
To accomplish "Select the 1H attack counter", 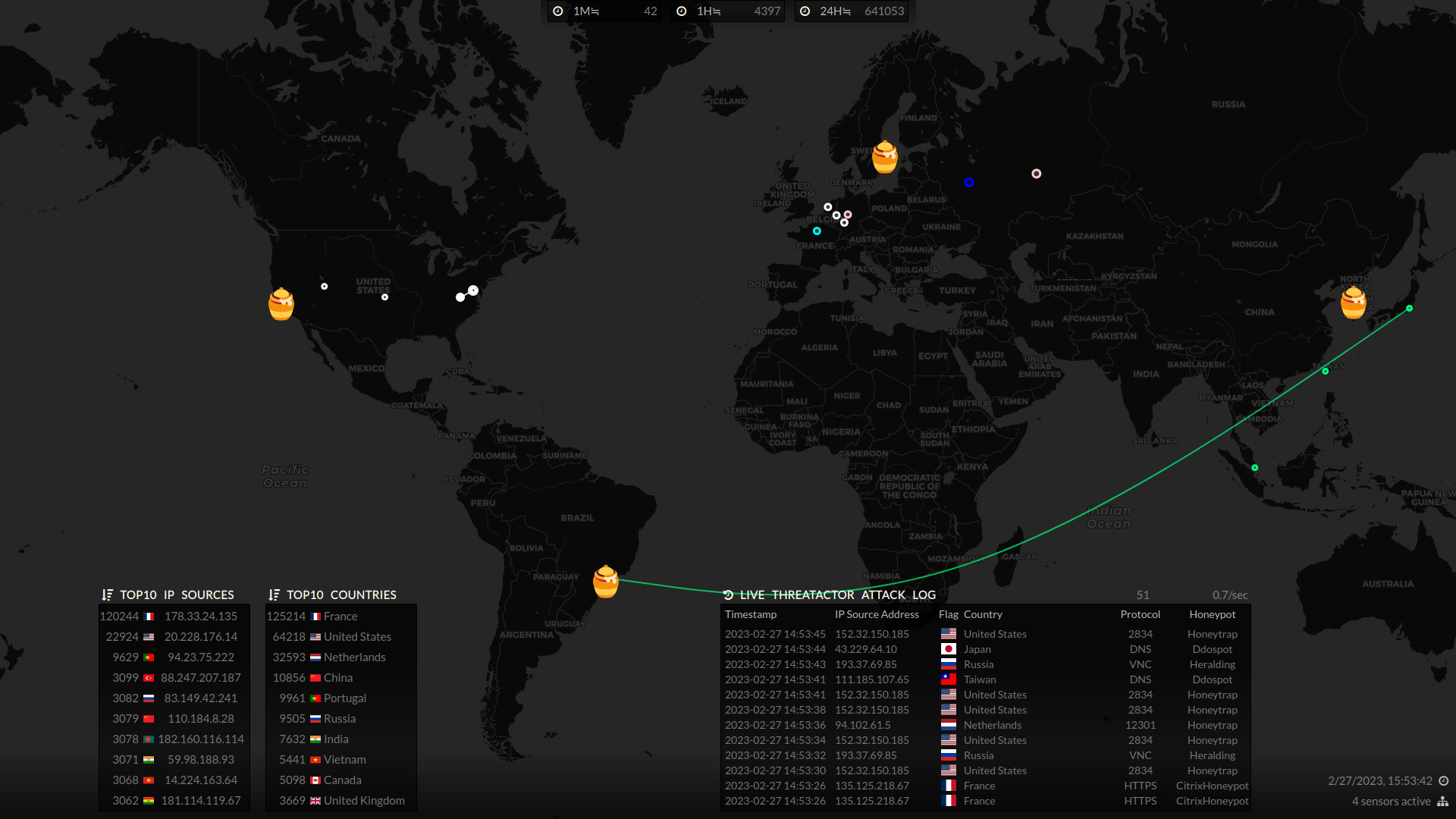I will click(729, 11).
